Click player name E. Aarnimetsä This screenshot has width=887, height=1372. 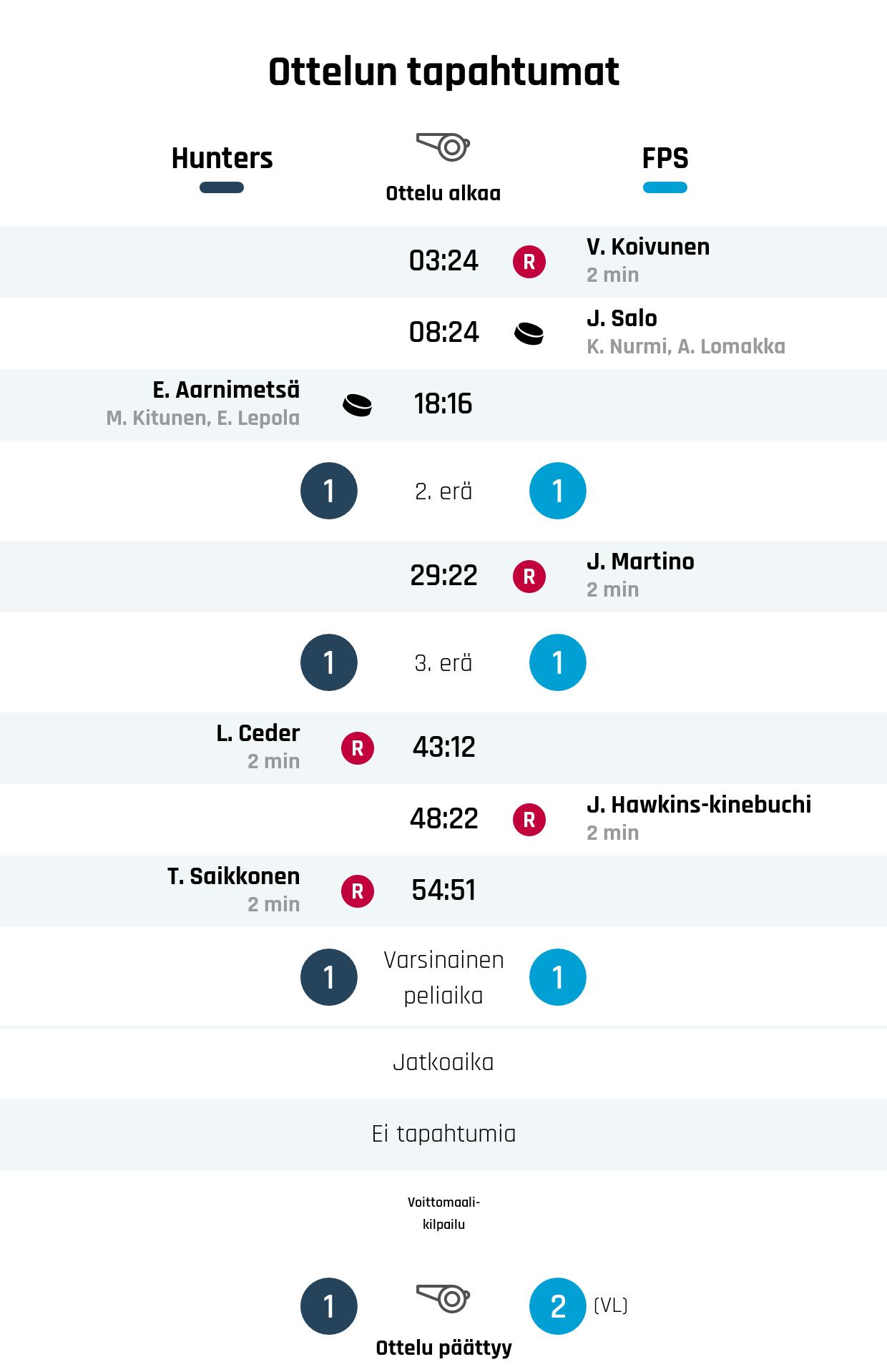(226, 390)
